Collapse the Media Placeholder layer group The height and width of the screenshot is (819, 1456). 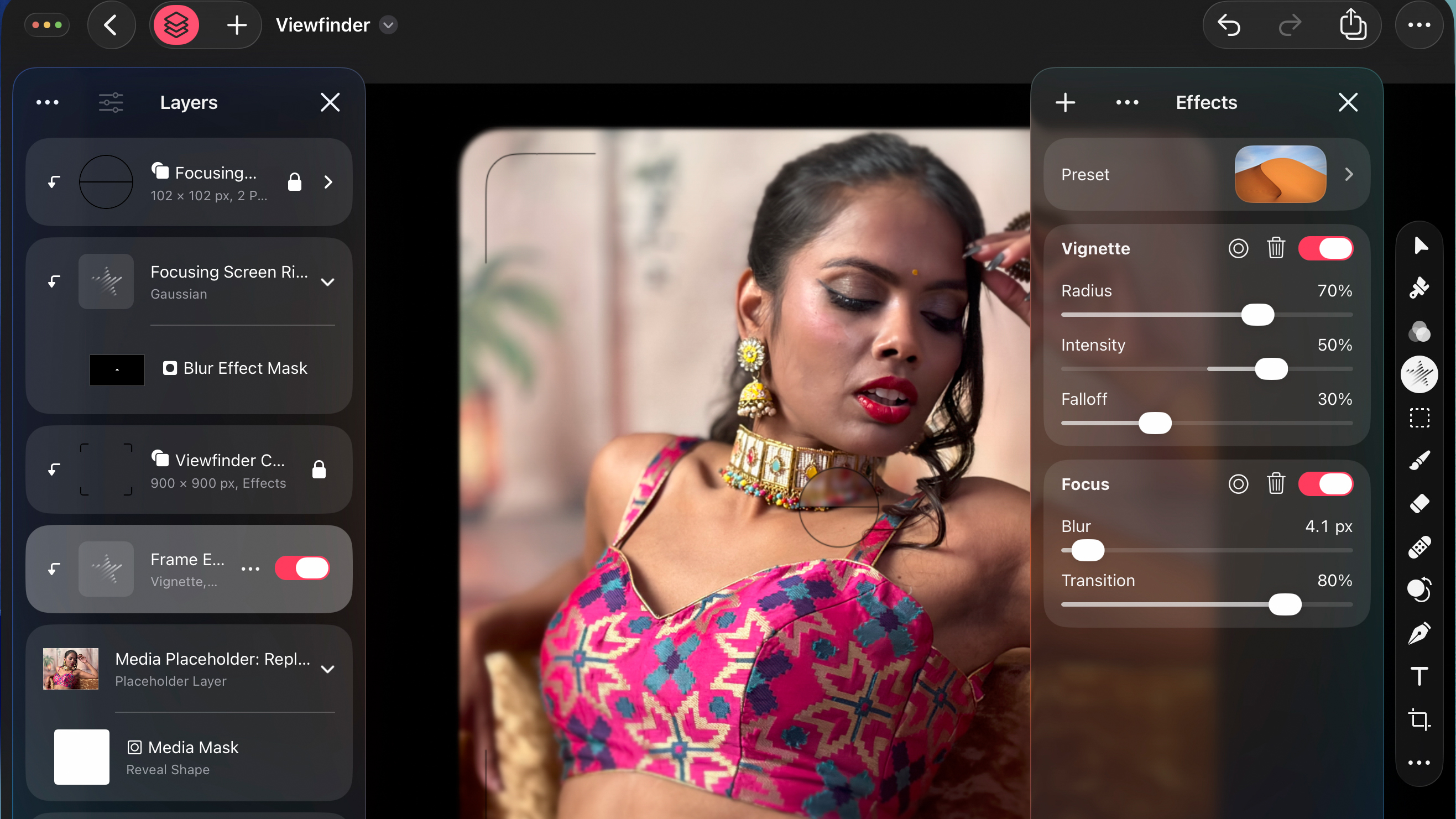click(x=328, y=669)
